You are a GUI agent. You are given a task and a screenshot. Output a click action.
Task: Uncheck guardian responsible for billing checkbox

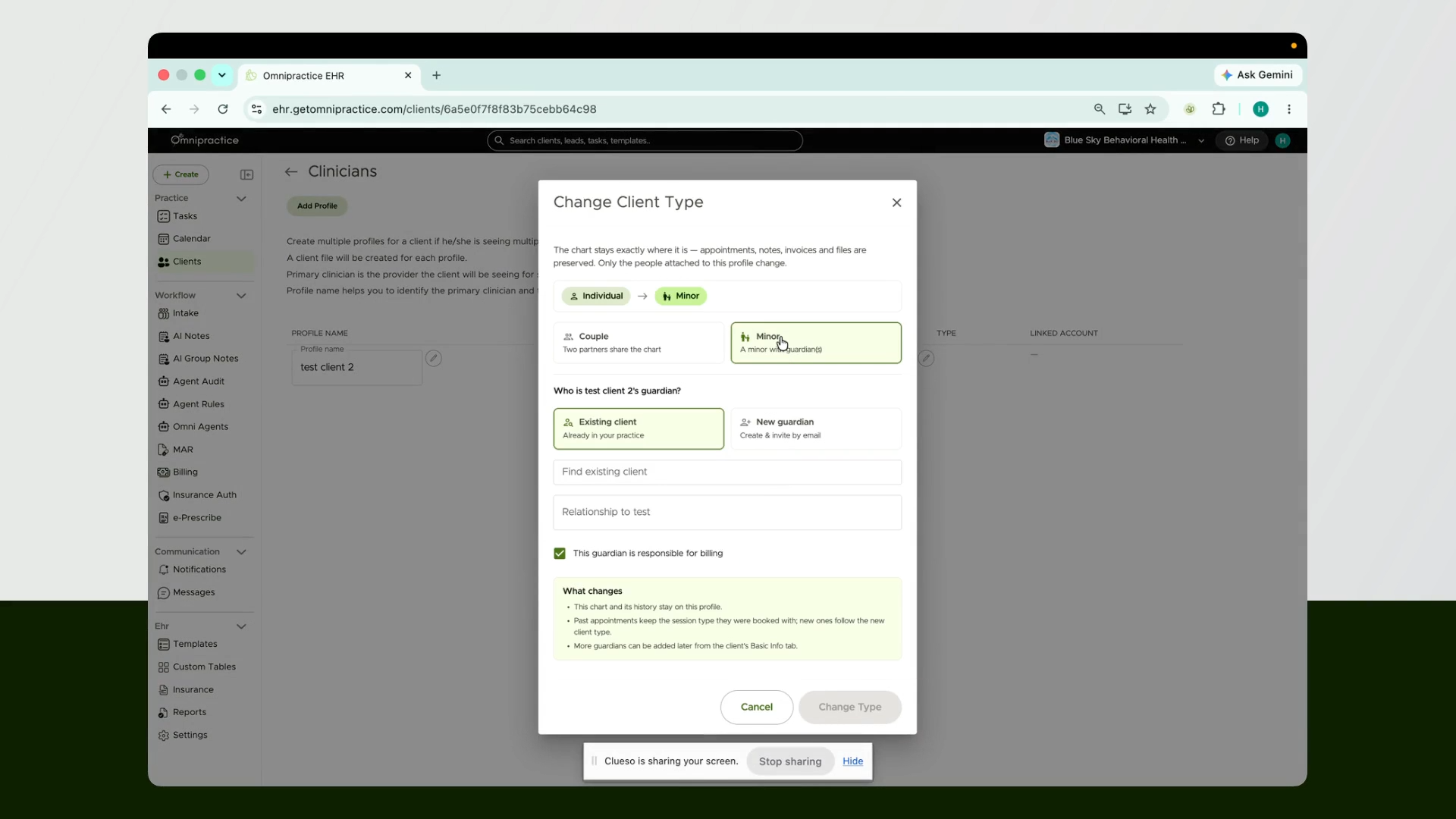560,554
